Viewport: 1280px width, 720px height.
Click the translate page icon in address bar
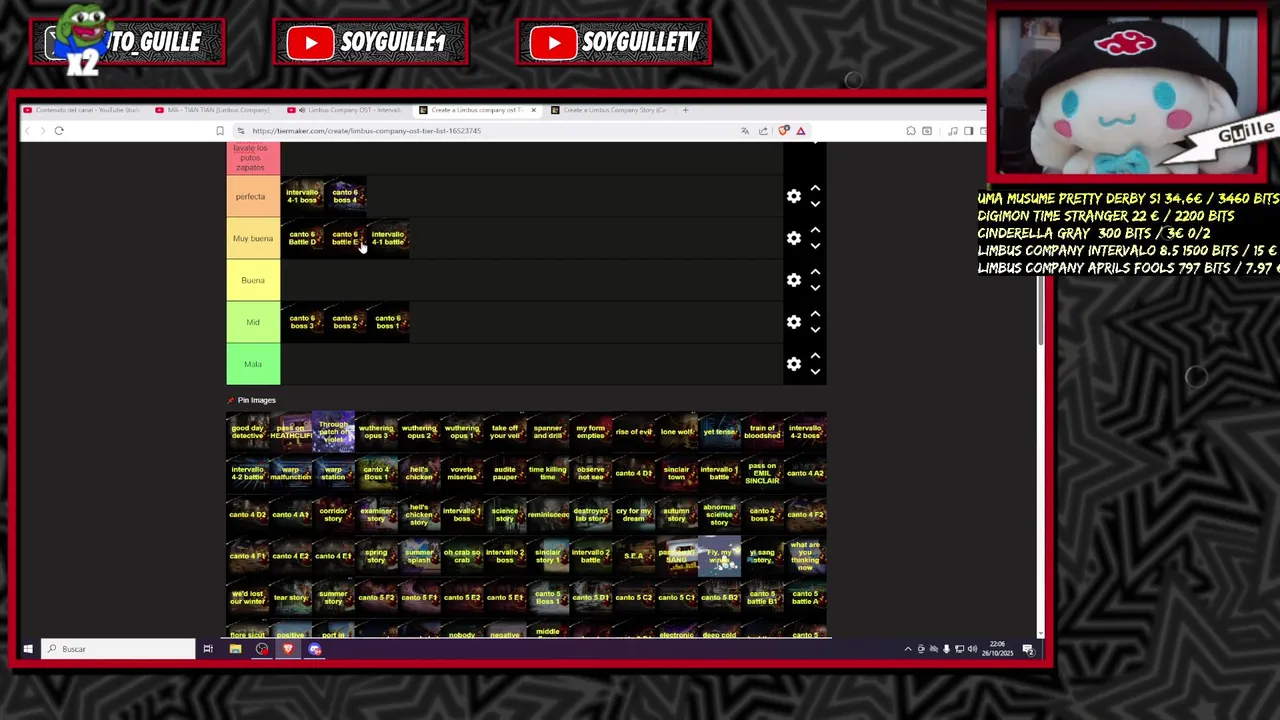(x=745, y=131)
